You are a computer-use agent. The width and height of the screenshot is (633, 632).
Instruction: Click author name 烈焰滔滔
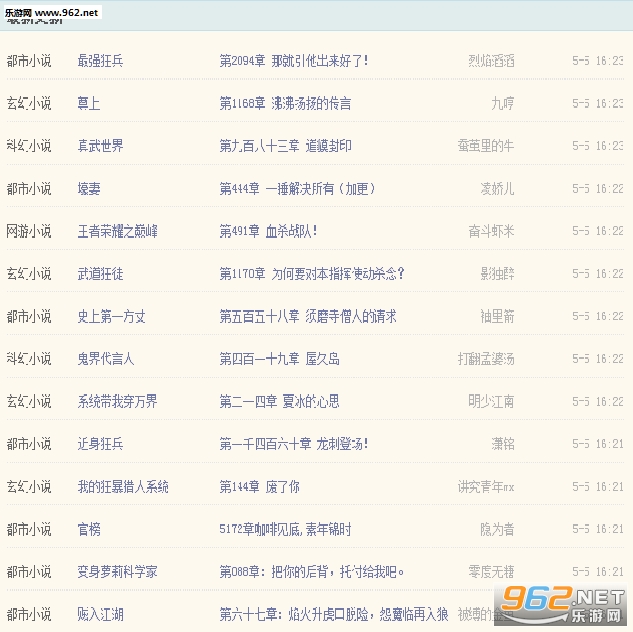[x=491, y=61]
